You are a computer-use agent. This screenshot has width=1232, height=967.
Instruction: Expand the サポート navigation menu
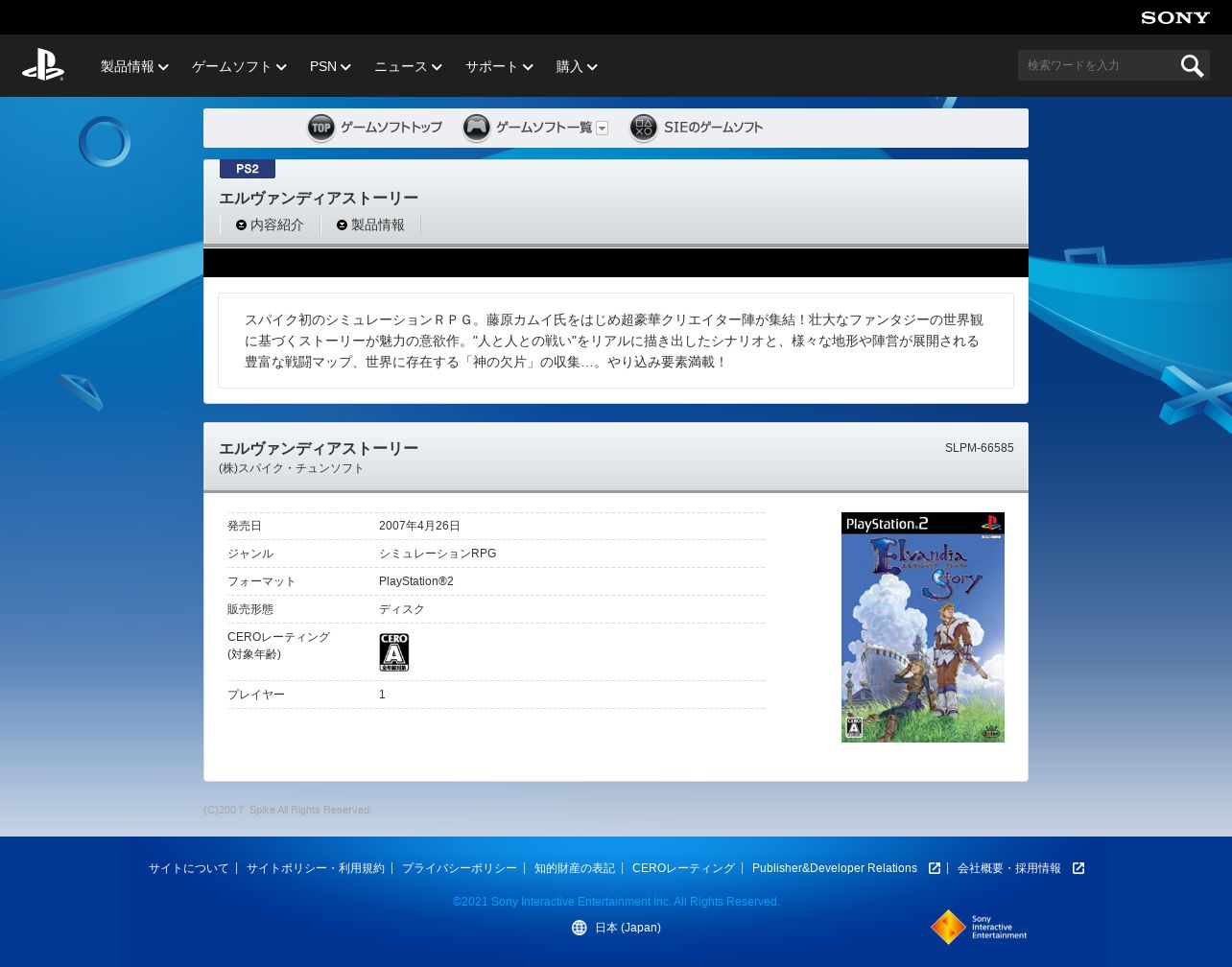499,66
